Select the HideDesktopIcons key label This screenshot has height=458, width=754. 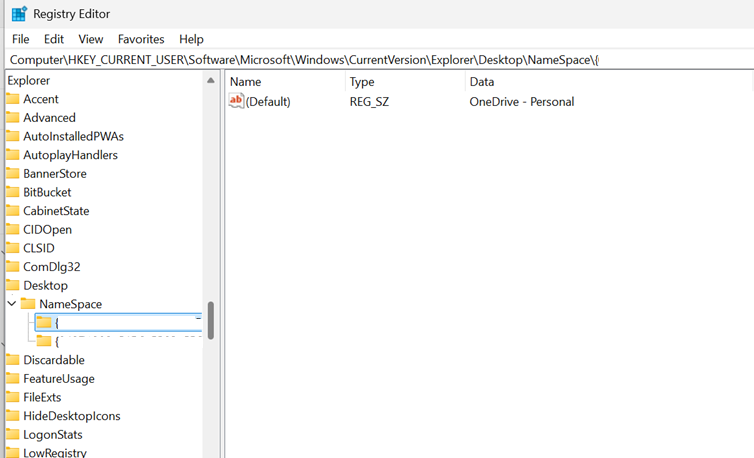click(x=72, y=416)
